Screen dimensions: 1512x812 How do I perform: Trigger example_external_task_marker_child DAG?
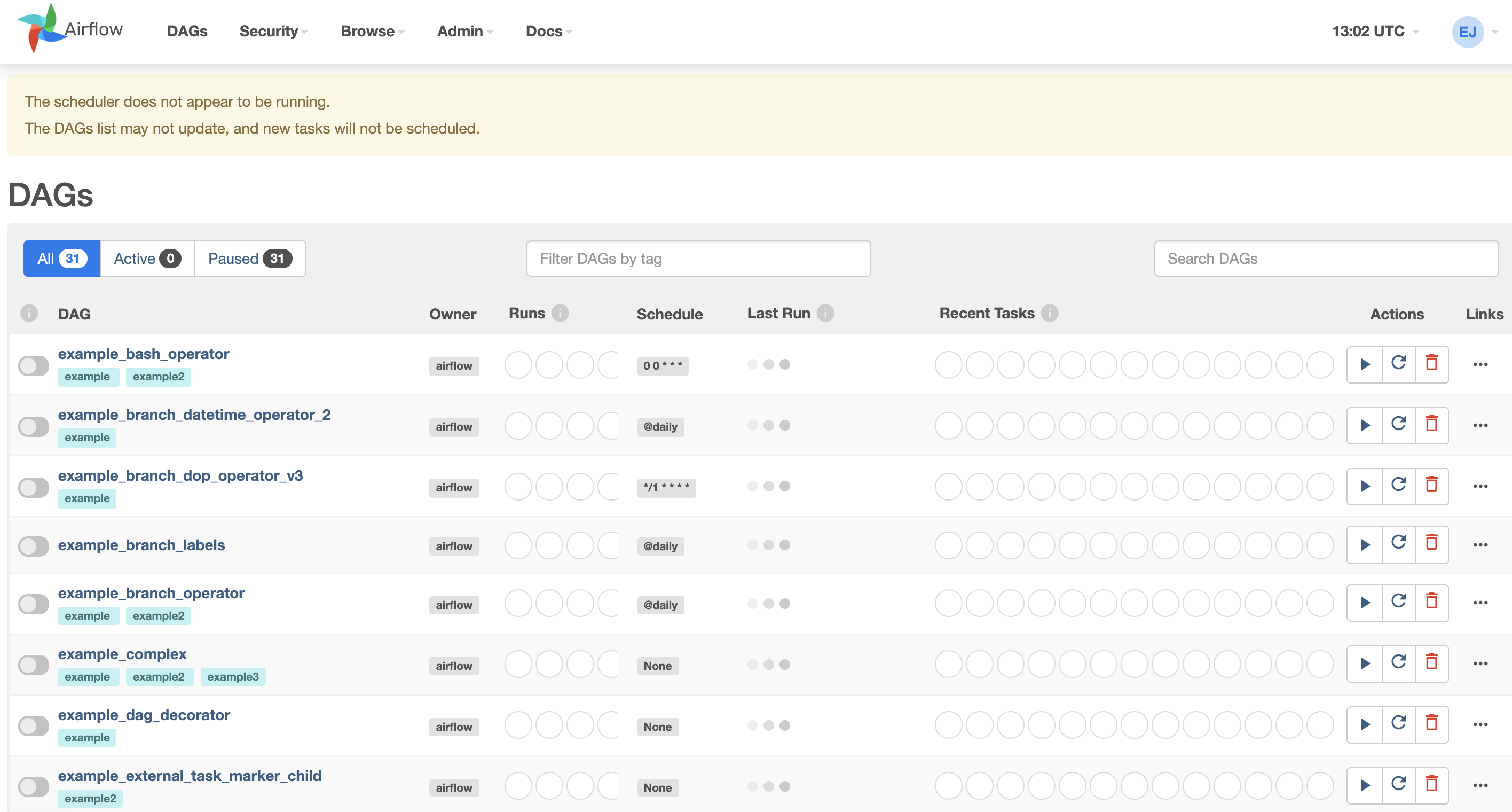(1365, 786)
